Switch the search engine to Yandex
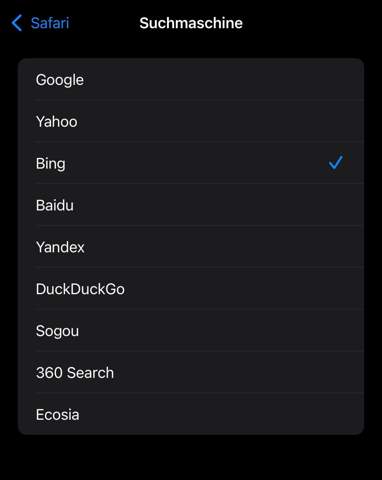 (x=191, y=247)
